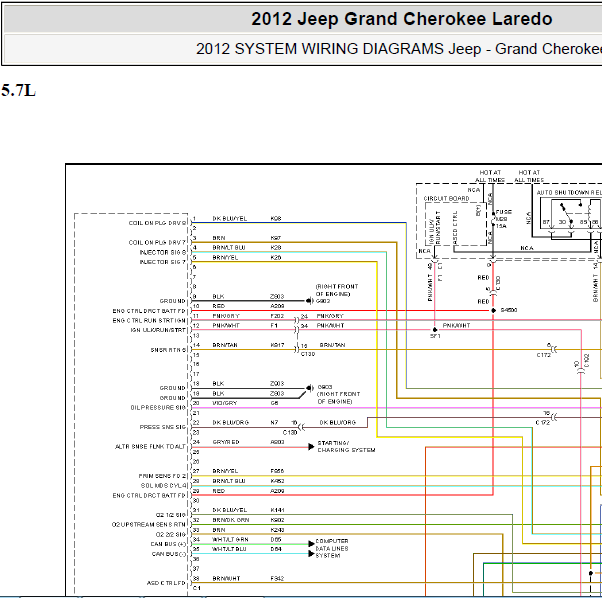Click the 'D64' circuit code
Viewport: 602px width, 598px height.
tap(276, 549)
